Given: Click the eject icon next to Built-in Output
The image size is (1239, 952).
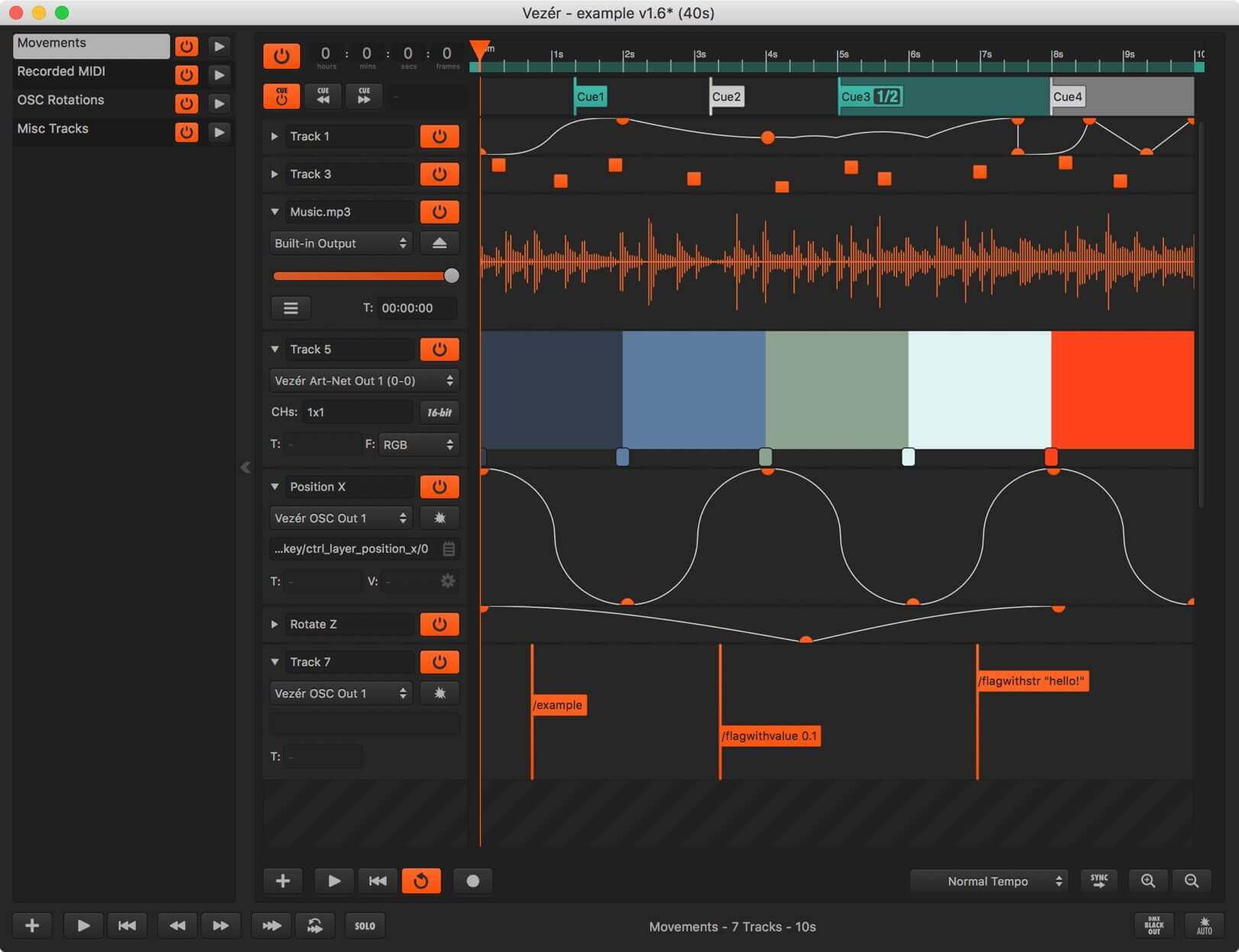Looking at the screenshot, I should point(440,243).
